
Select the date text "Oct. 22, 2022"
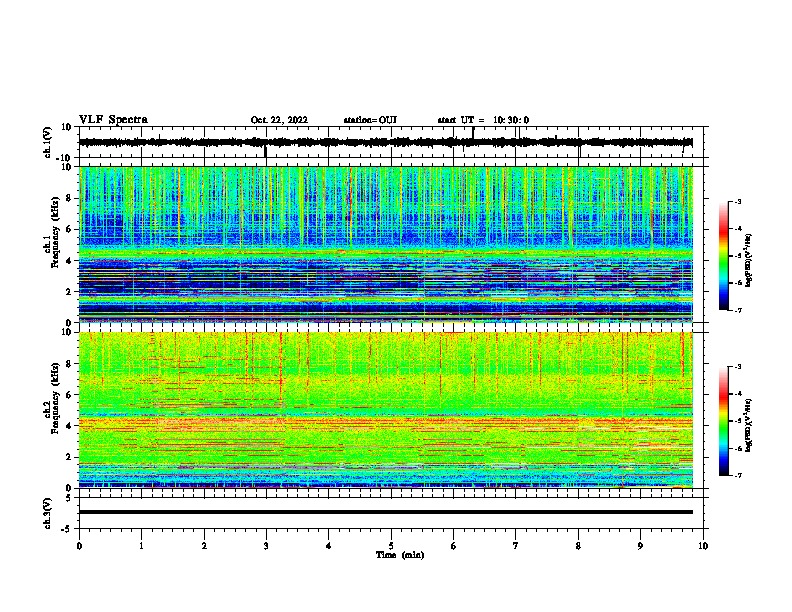(279, 120)
